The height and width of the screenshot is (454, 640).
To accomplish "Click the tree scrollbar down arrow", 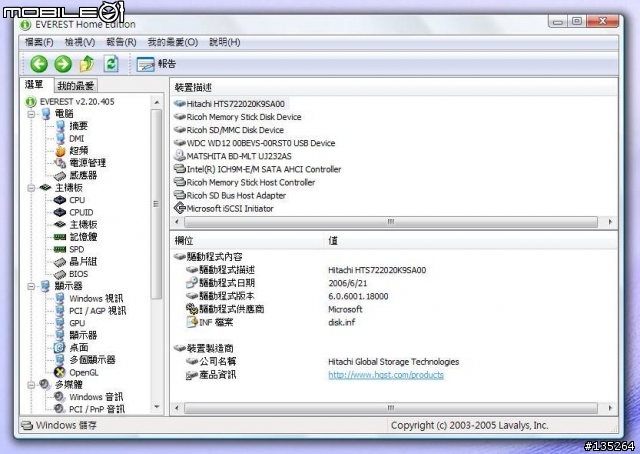I will (157, 407).
